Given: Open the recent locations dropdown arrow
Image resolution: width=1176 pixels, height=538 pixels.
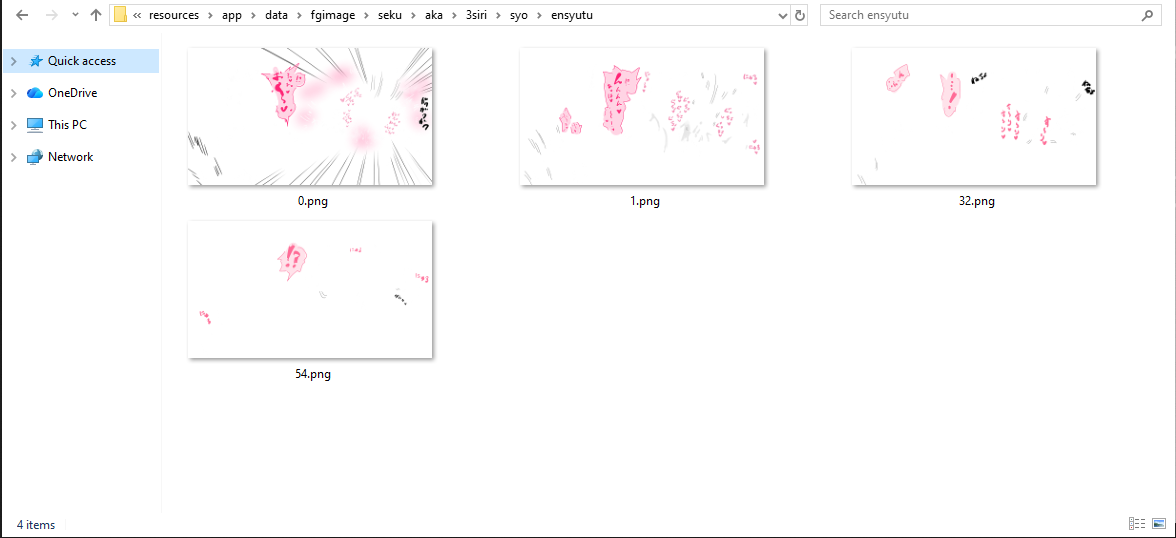Looking at the screenshot, I should point(75,15).
